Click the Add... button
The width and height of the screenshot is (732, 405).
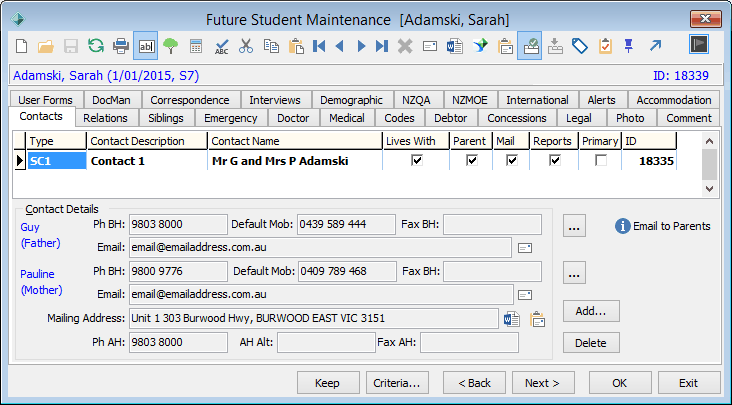(591, 311)
